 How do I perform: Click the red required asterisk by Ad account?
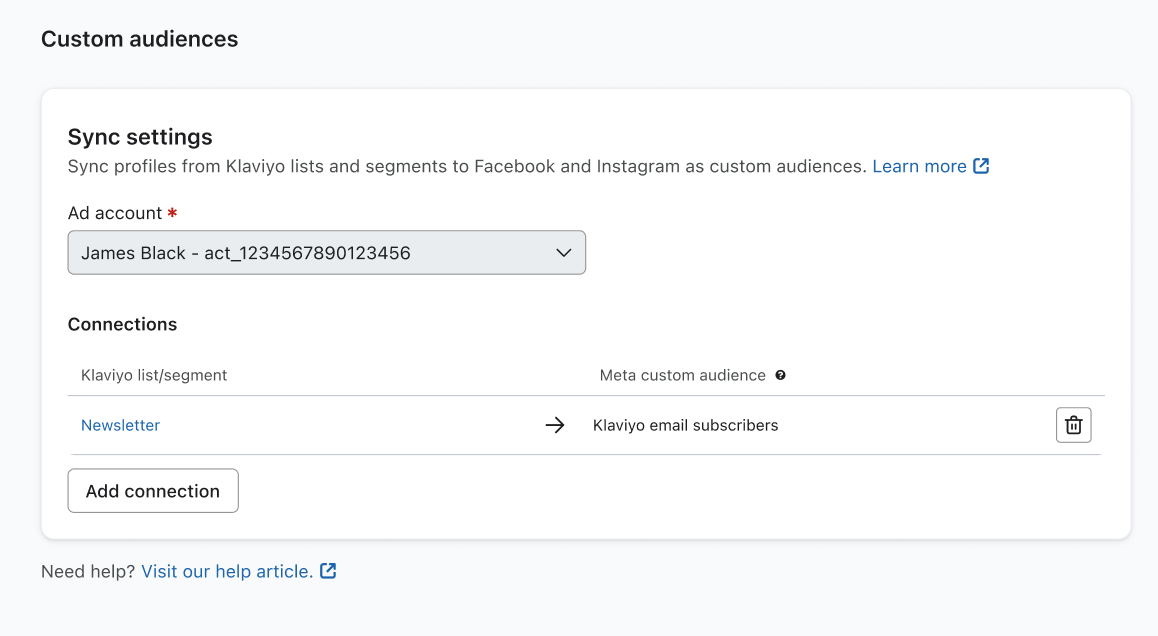[x=173, y=213]
